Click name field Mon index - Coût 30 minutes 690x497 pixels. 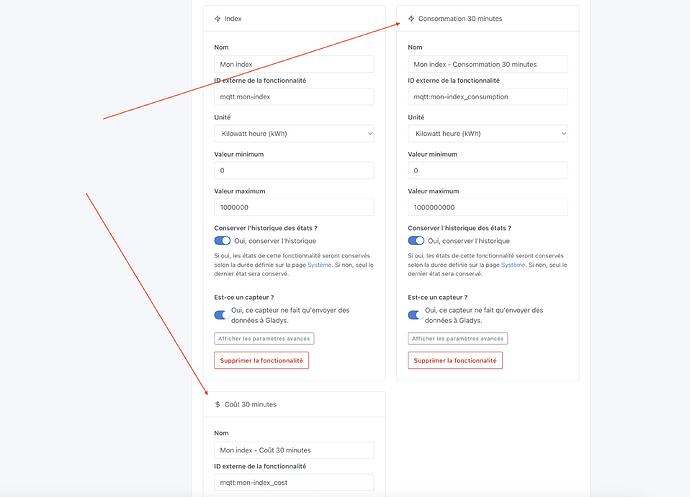tap(294, 450)
